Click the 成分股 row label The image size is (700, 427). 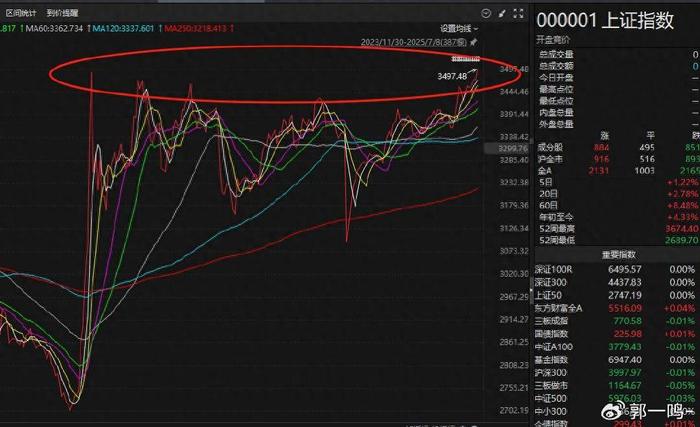550,147
